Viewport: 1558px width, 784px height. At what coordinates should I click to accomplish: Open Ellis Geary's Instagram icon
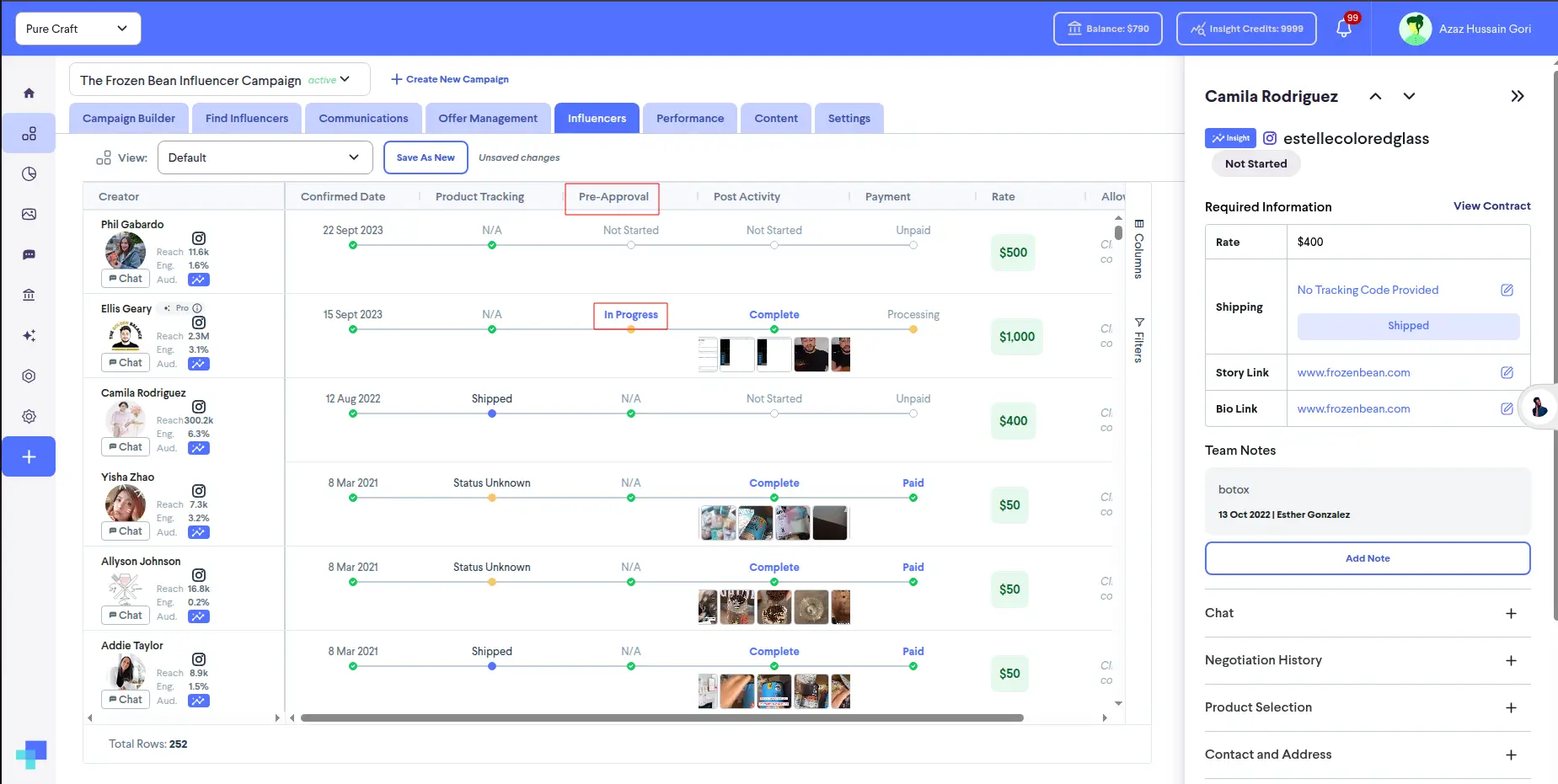coord(199,323)
